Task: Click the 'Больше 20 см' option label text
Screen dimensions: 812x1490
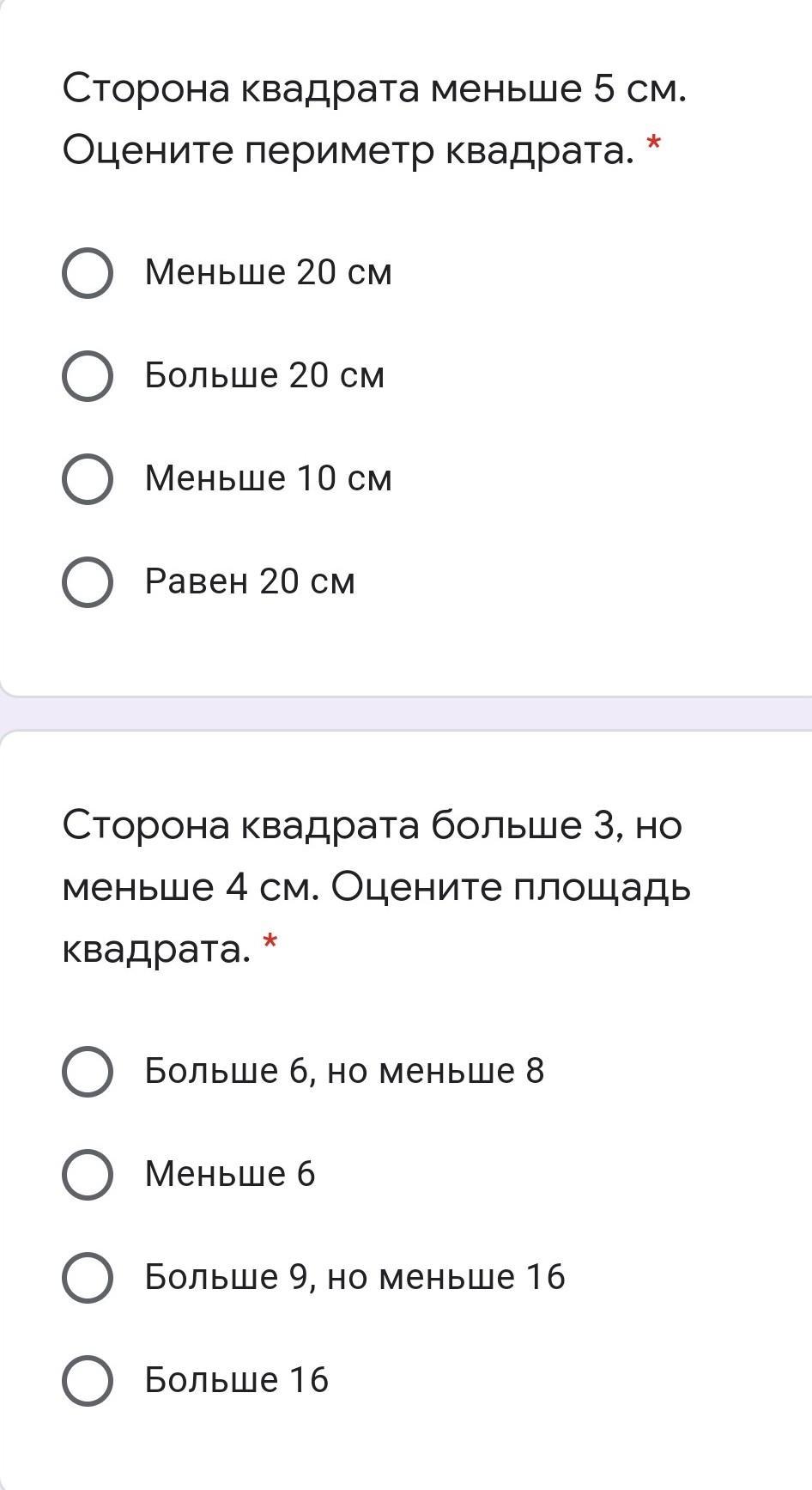Action: (x=264, y=375)
